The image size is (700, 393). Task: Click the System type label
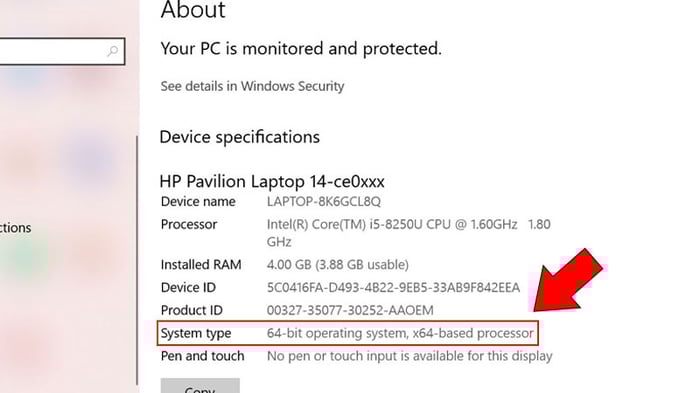click(x=196, y=334)
